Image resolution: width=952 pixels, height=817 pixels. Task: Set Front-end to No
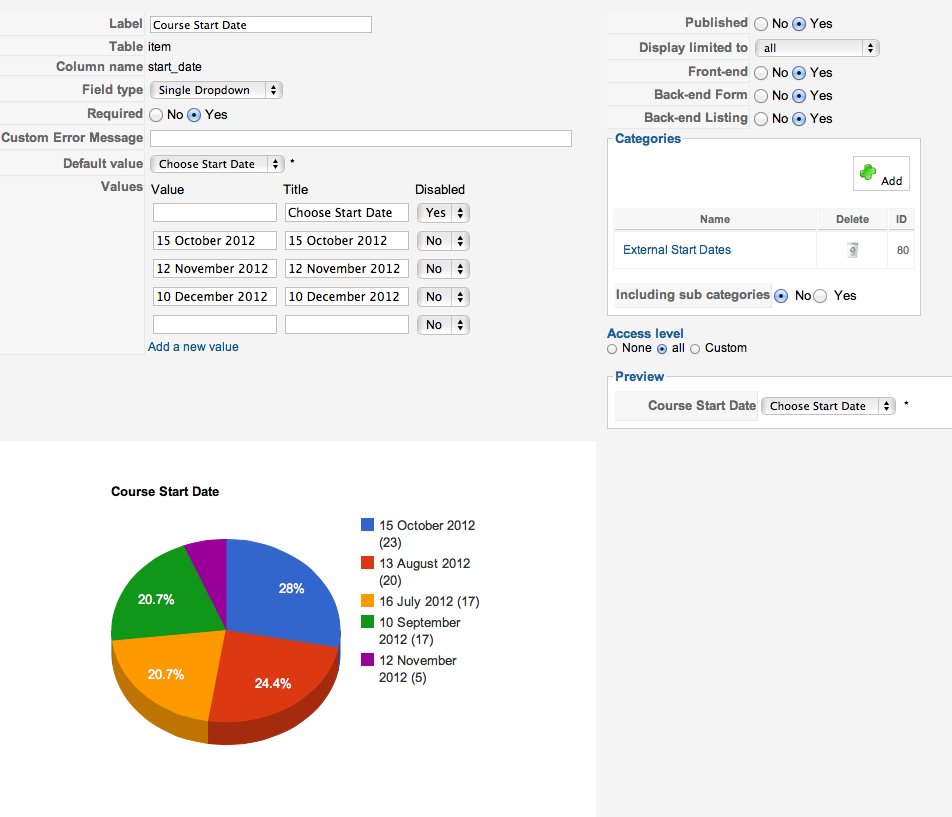(761, 73)
